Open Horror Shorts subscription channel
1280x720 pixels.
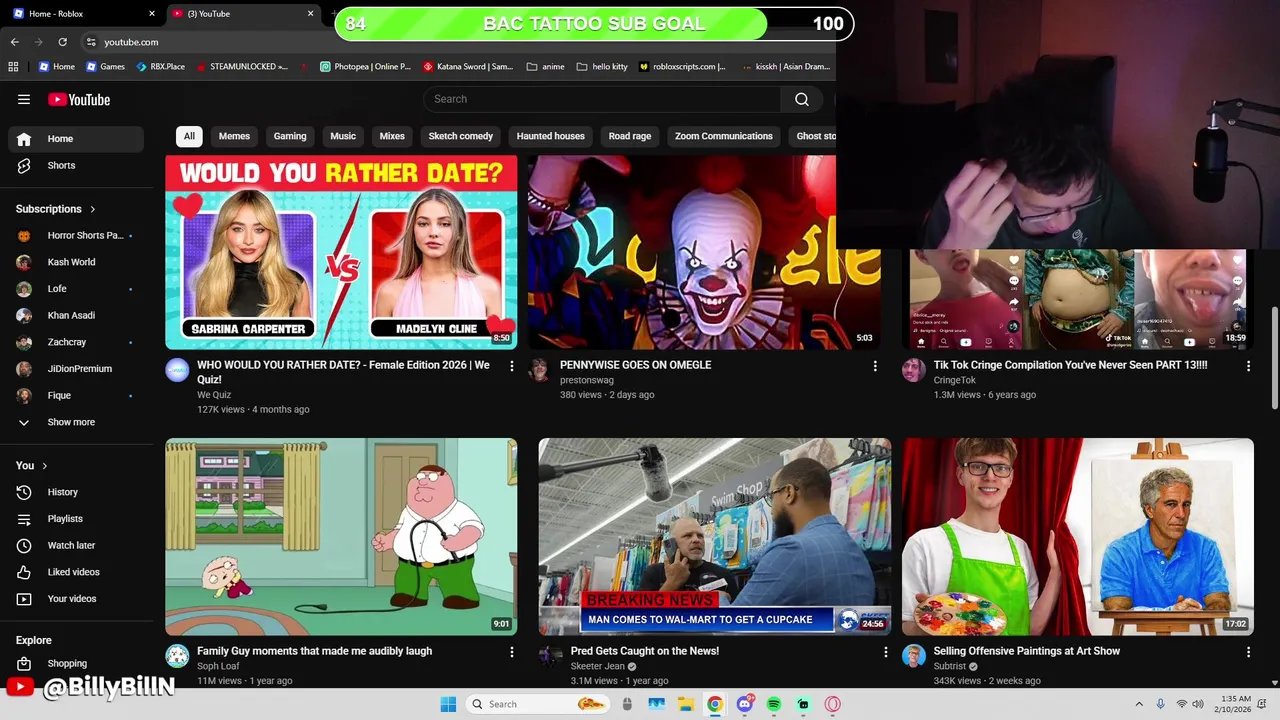pos(76,236)
